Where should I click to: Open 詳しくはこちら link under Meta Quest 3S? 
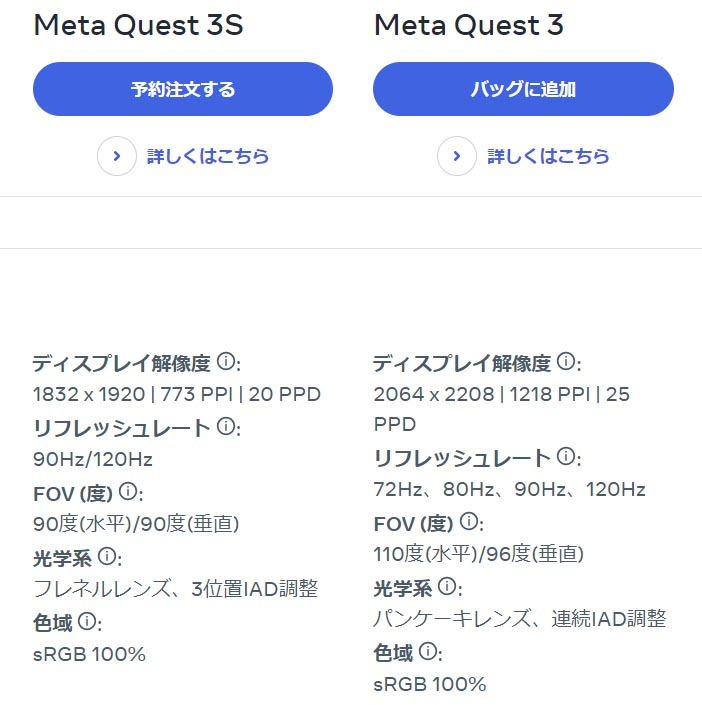[208, 156]
